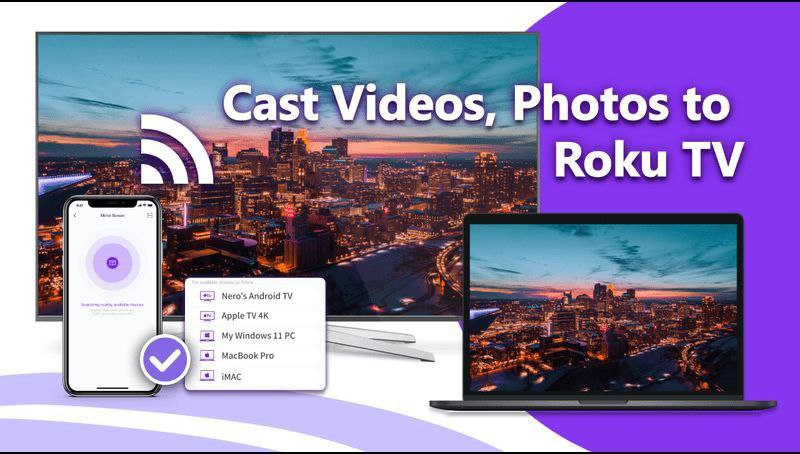This screenshot has height=454, width=800.
Task: Click the Mirror Screen title on phone
Action: [113, 216]
